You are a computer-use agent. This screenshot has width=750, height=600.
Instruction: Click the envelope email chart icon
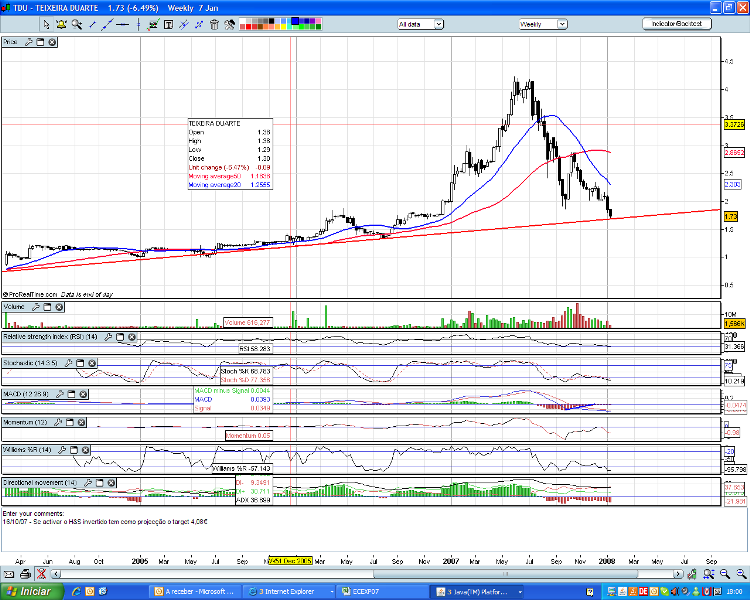(9, 574)
